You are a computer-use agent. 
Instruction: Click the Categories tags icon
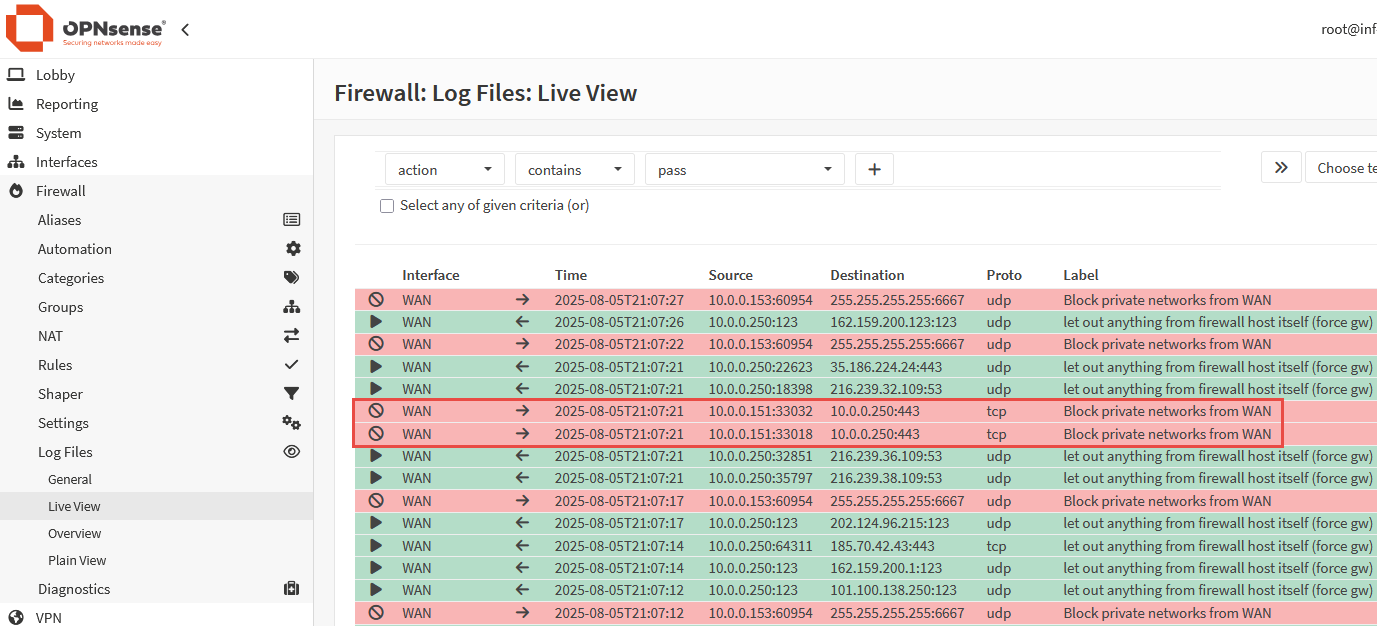pos(291,278)
